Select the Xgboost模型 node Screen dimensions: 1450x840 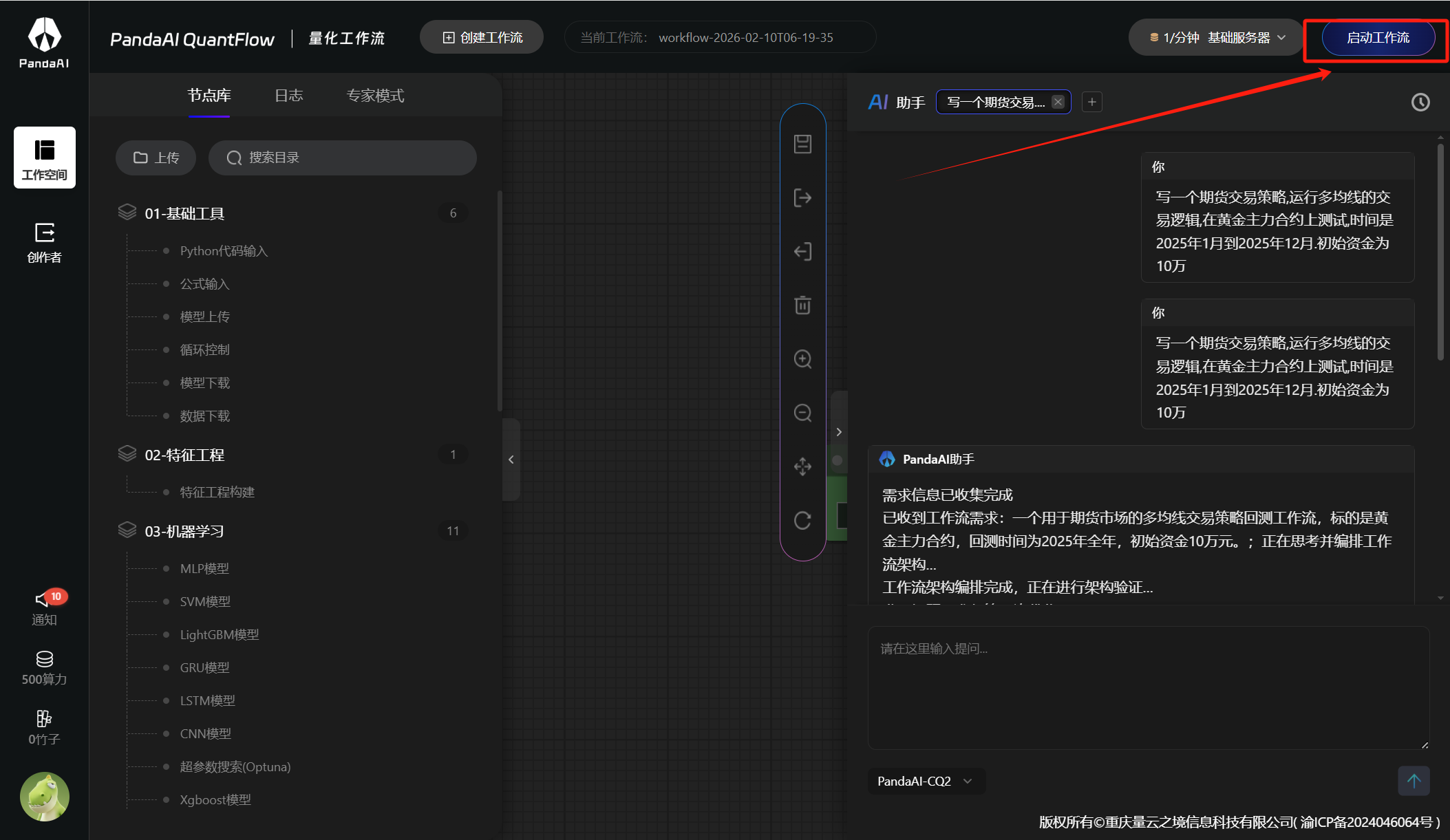click(x=215, y=799)
